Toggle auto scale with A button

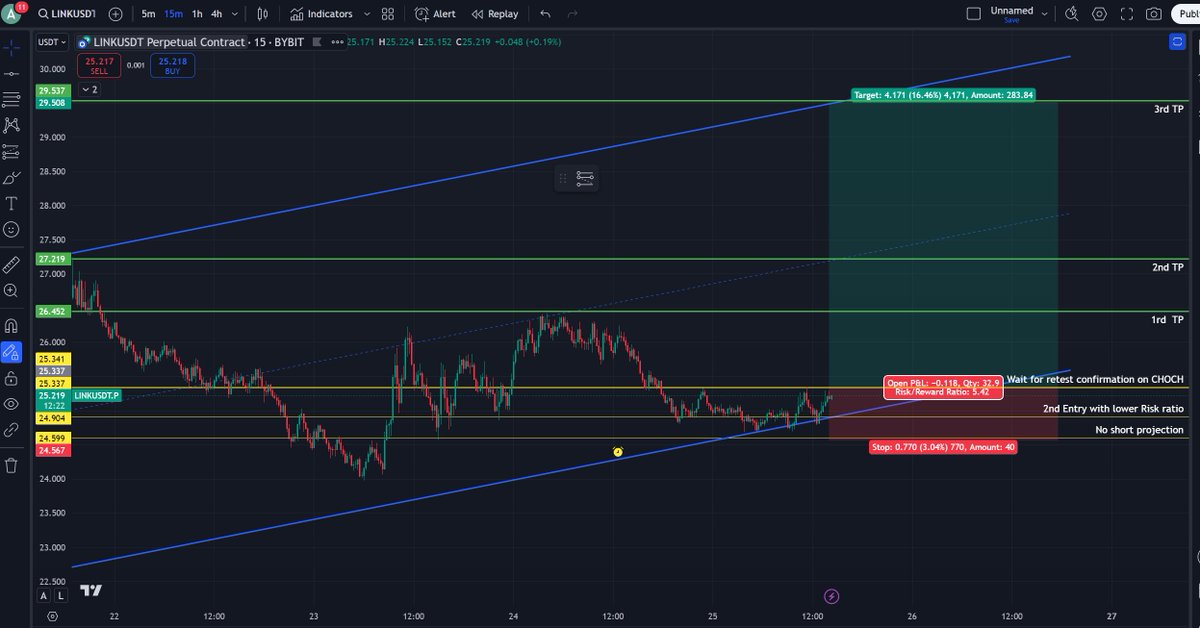[x=43, y=595]
